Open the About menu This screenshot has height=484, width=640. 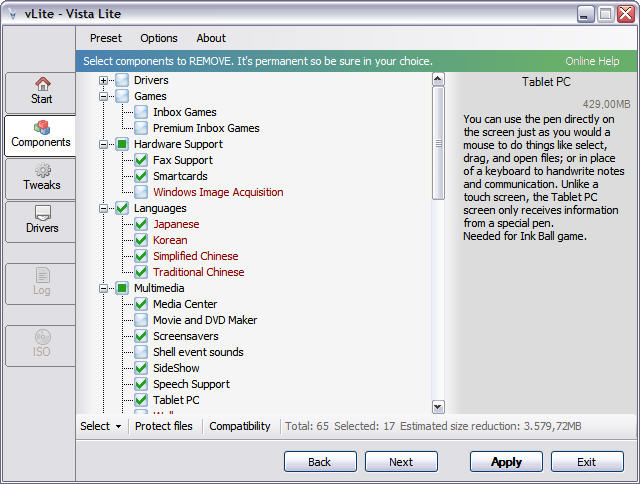(211, 38)
